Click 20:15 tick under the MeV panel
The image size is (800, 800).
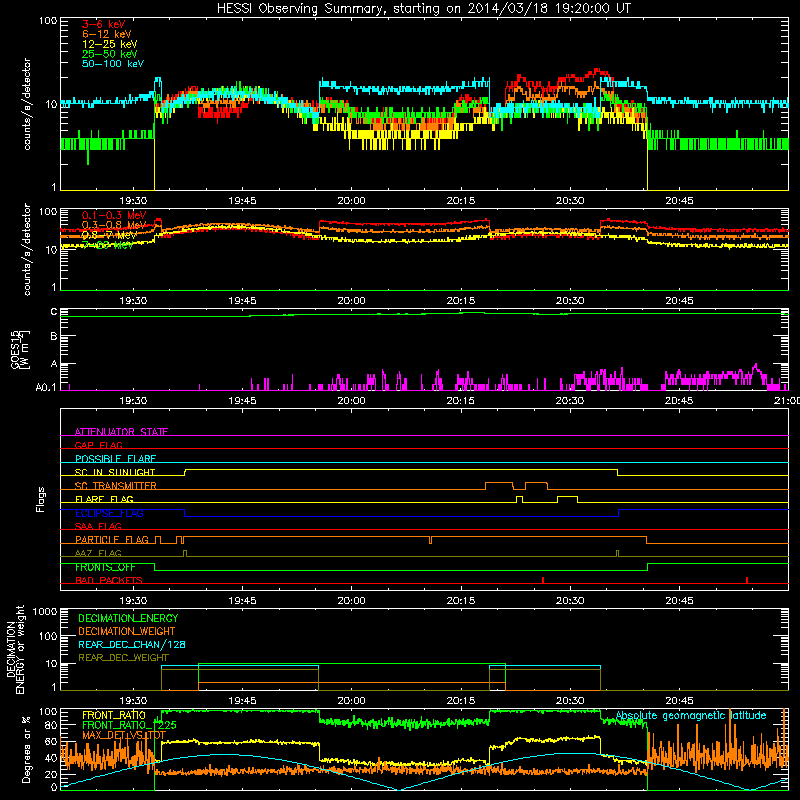click(x=461, y=301)
